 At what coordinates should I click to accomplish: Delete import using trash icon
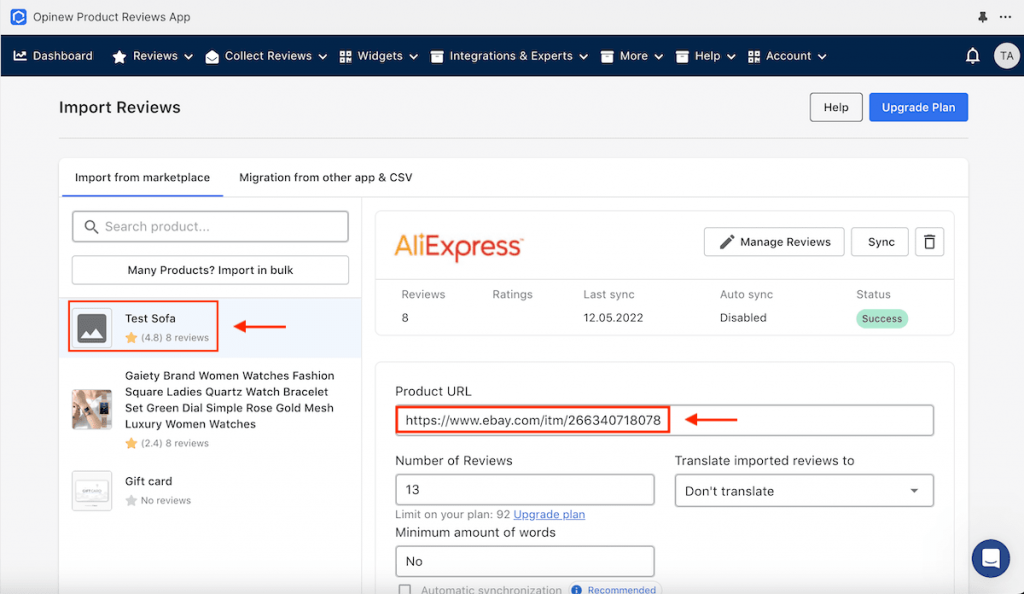pyautogui.click(x=929, y=242)
